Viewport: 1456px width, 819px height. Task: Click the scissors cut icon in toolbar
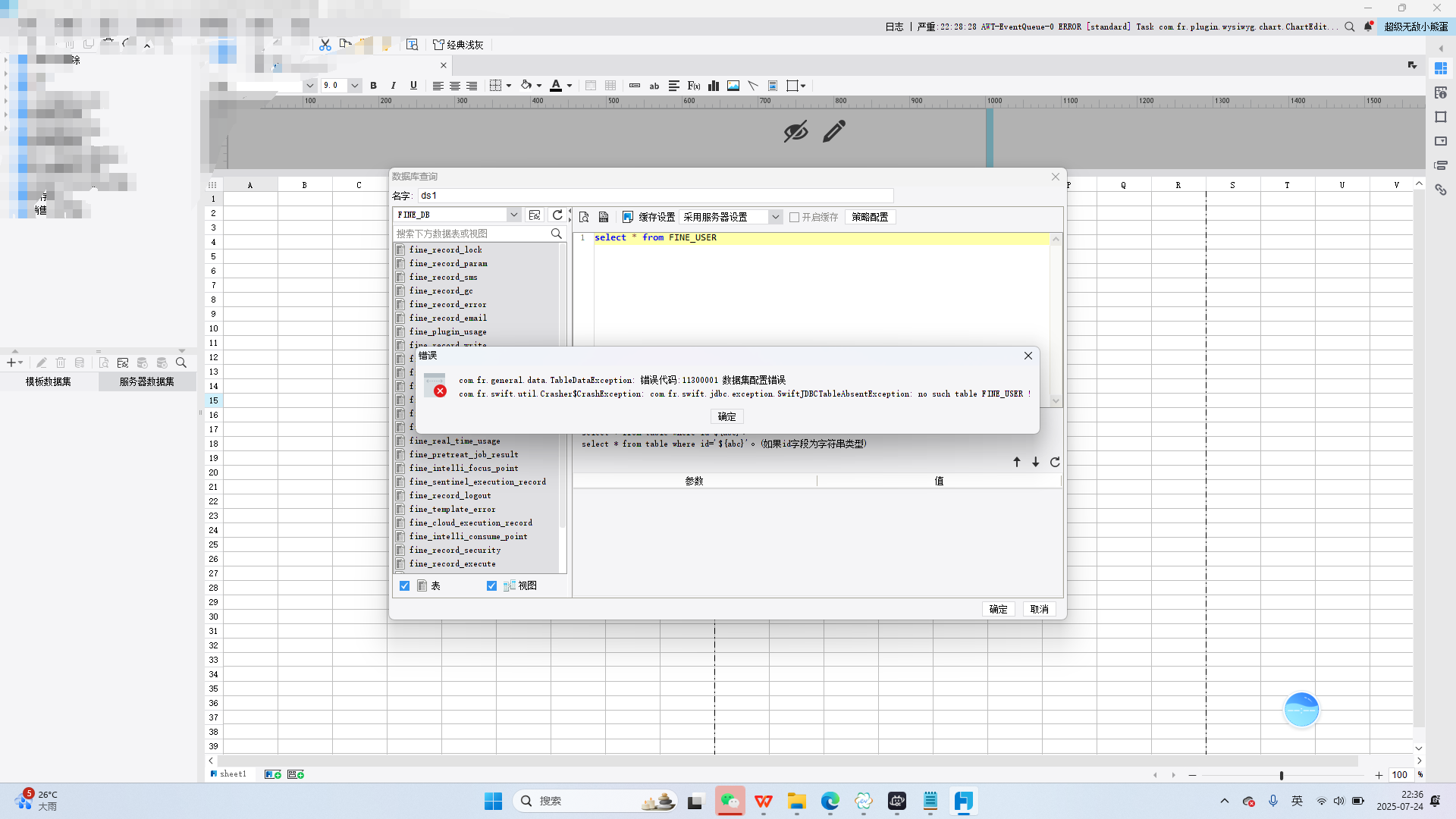point(325,45)
